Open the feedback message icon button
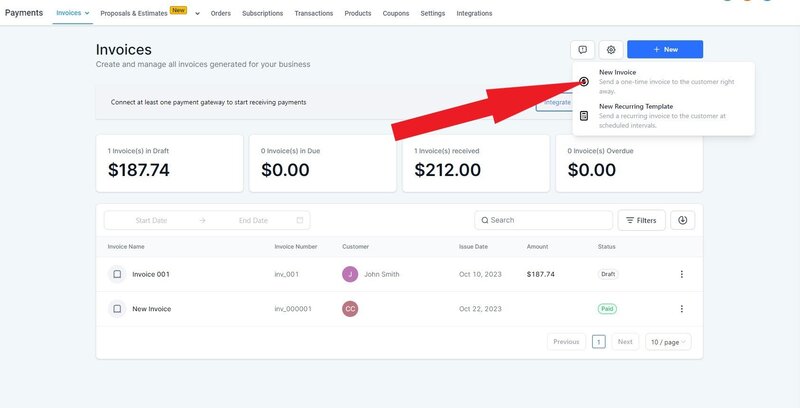 click(x=583, y=49)
